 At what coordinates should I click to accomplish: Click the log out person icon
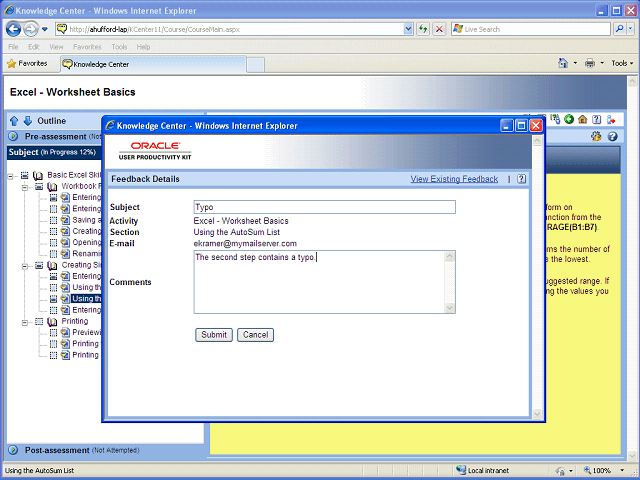[x=611, y=119]
